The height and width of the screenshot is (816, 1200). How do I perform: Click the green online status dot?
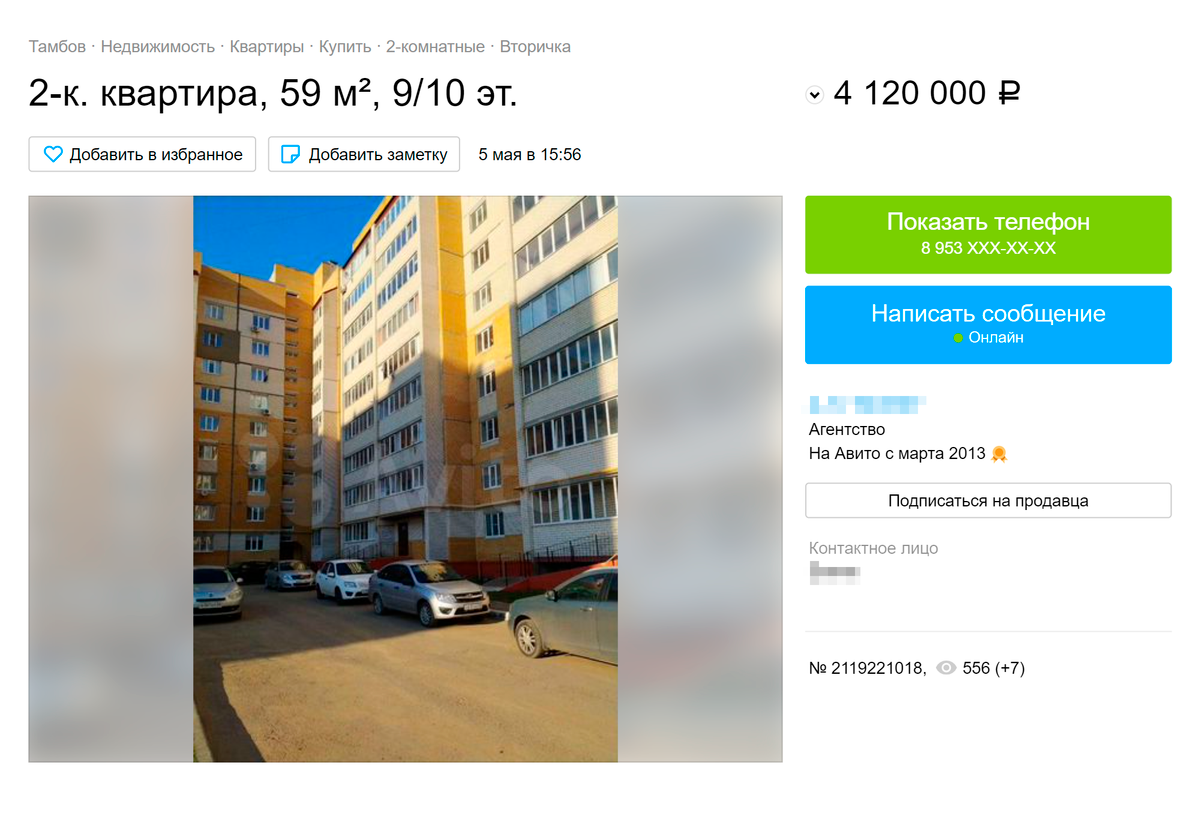(x=958, y=338)
